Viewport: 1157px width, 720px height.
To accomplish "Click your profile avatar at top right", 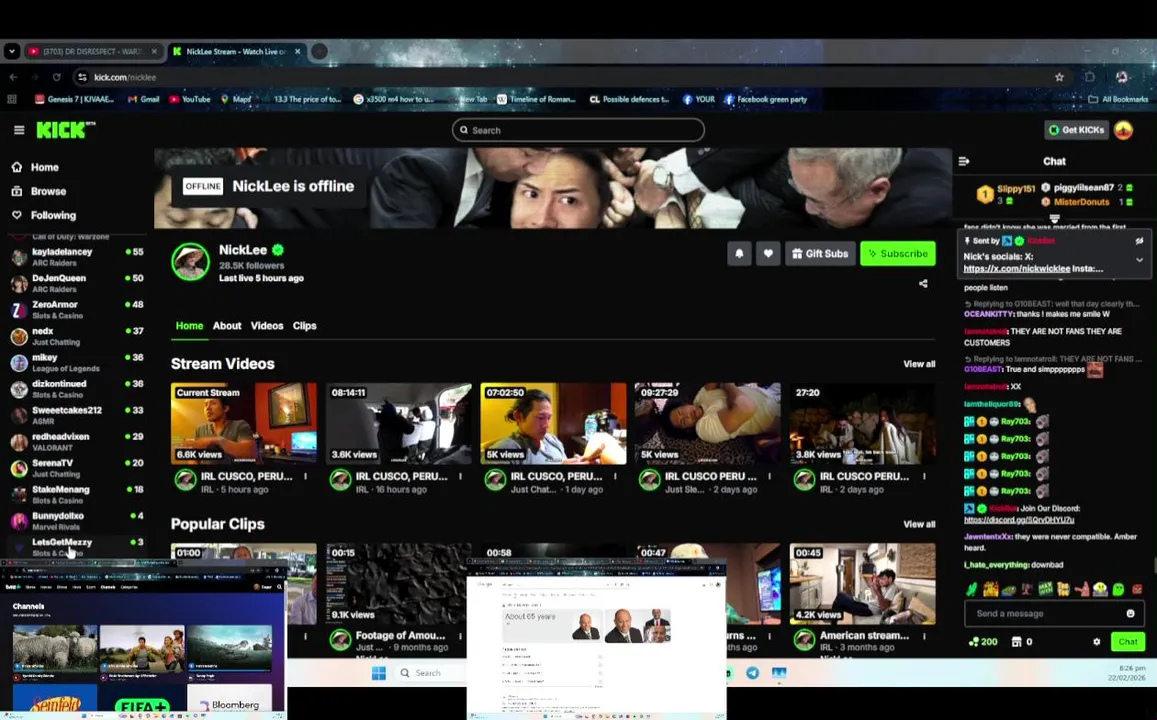I will click(x=1123, y=130).
